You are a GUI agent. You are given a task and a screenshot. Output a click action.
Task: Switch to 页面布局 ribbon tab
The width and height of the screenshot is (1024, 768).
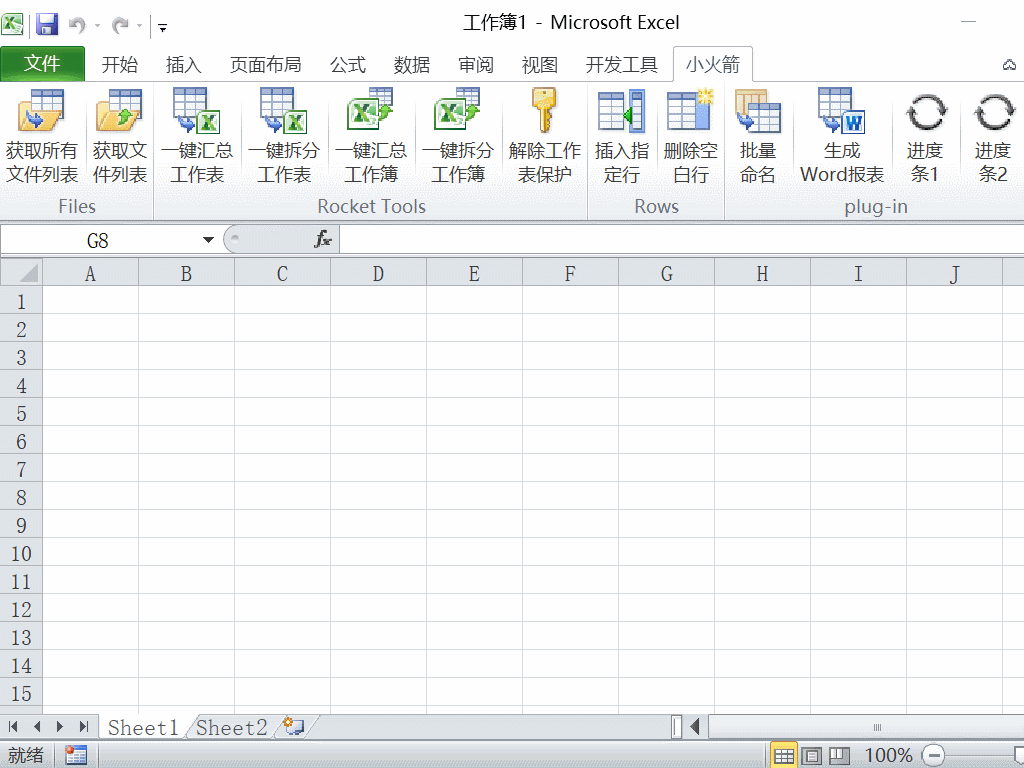(266, 65)
